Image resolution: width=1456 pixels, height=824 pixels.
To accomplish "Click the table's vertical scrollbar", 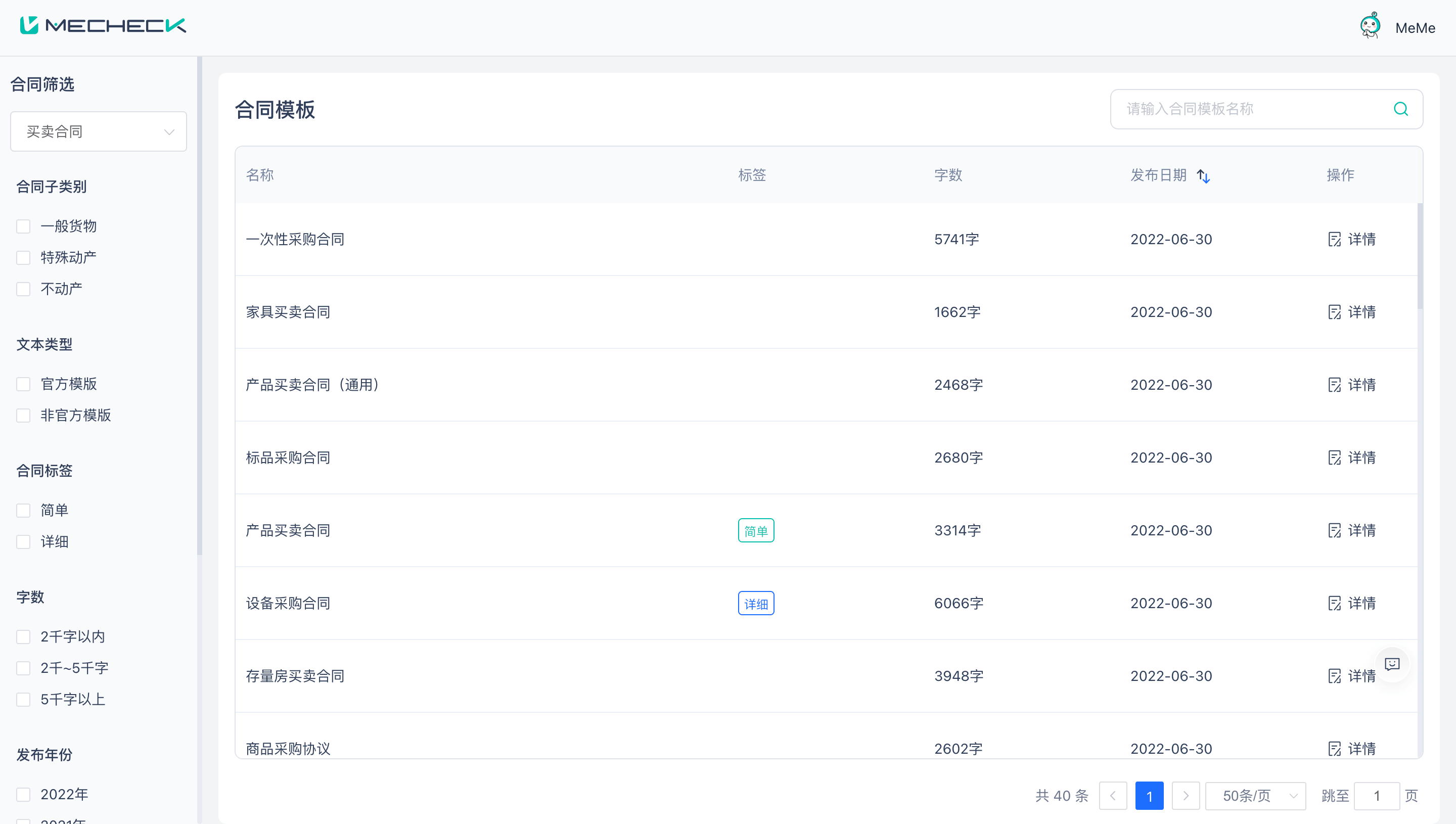I will [x=1419, y=256].
